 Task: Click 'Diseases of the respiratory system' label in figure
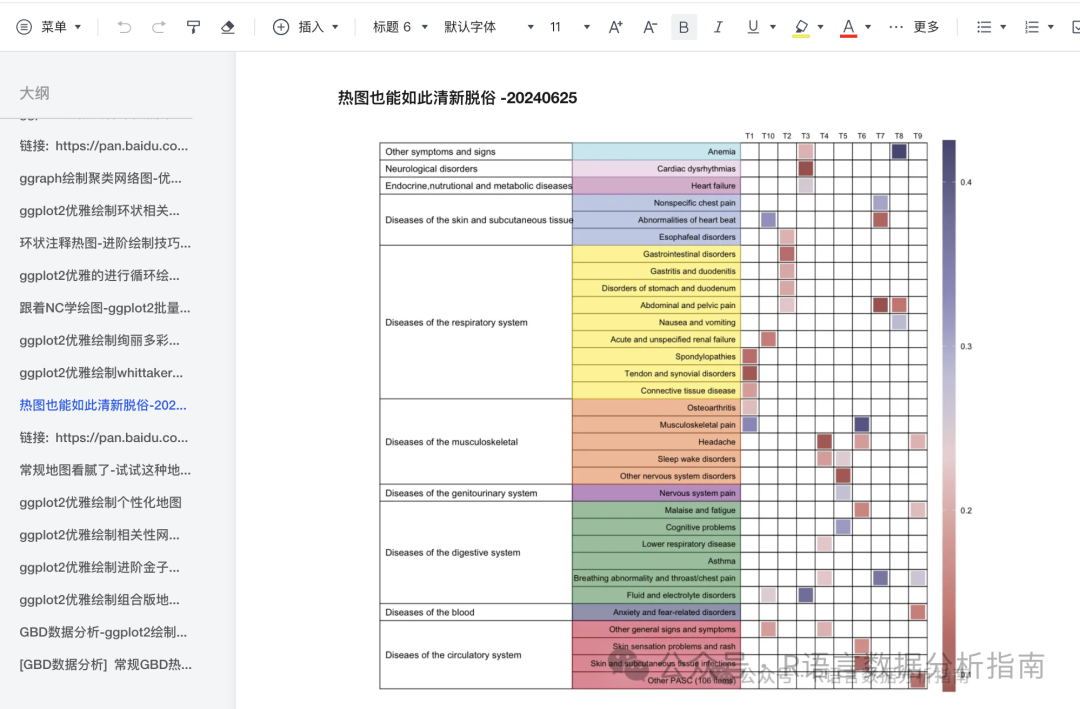pyautogui.click(x=456, y=322)
